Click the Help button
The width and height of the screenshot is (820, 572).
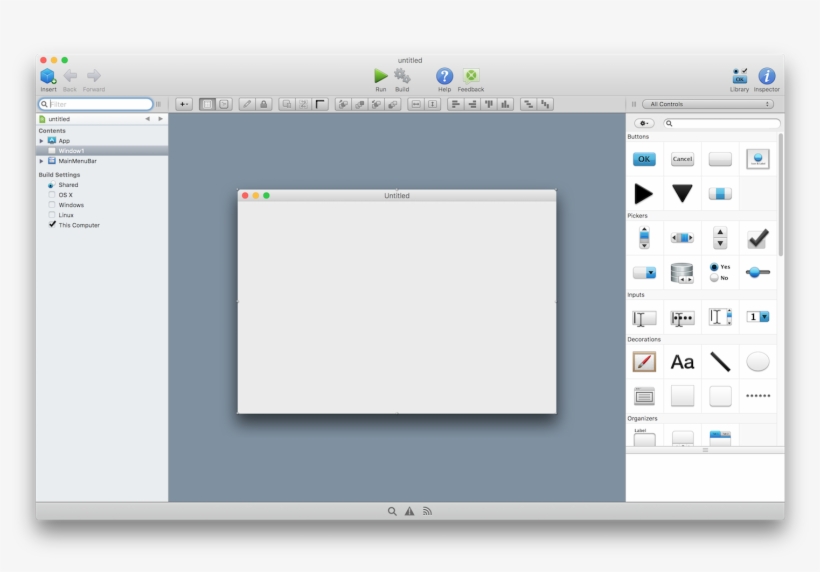pyautogui.click(x=444, y=76)
